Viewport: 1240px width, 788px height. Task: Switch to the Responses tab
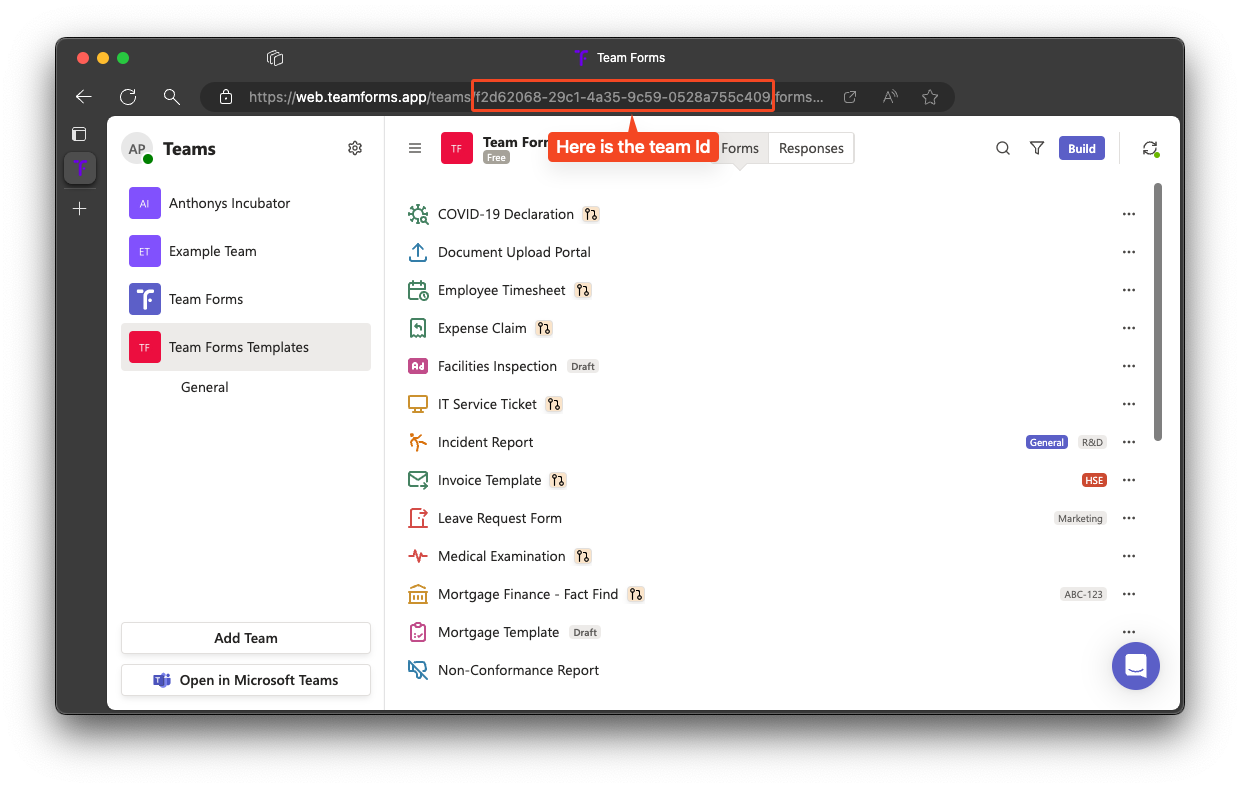(811, 148)
